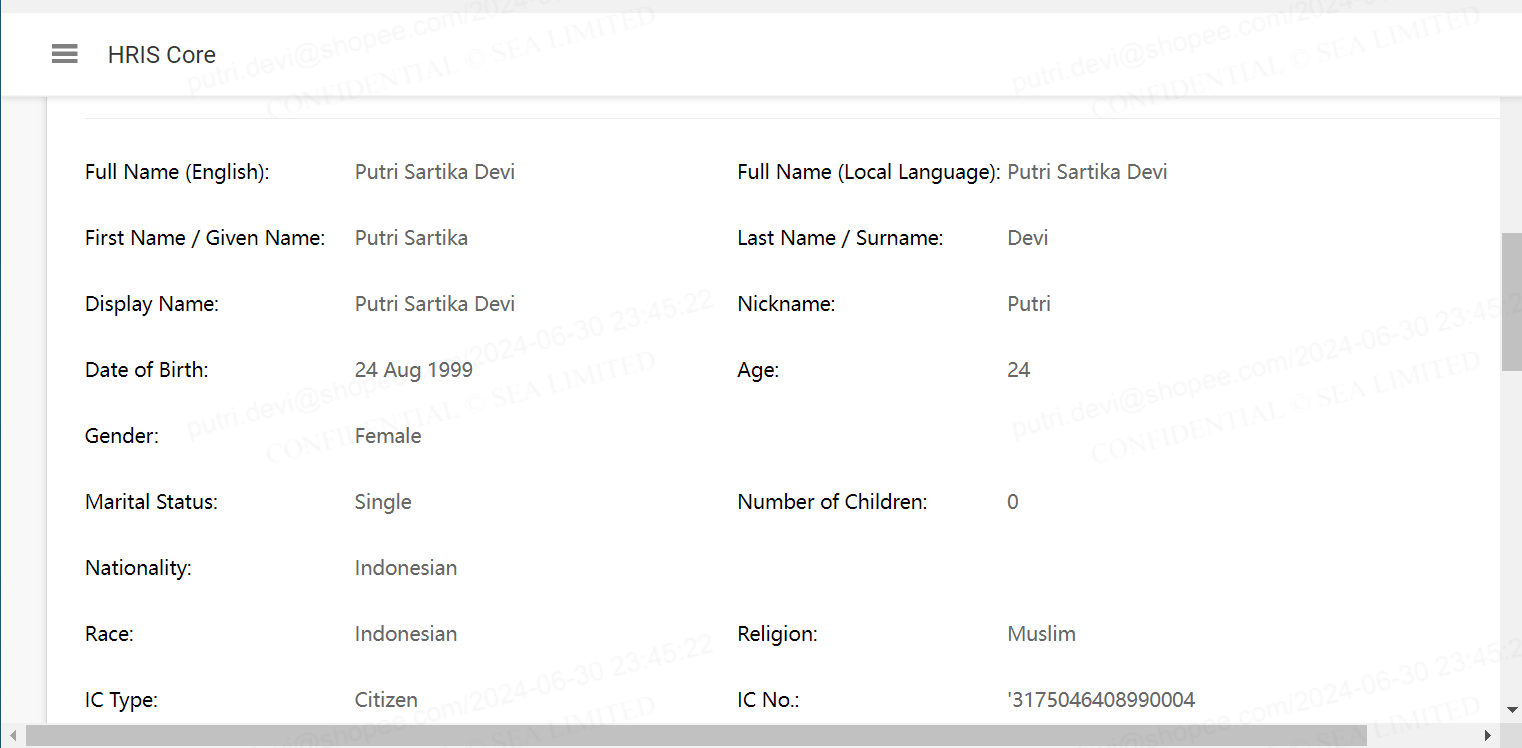Click the Religion value Muslim
The width and height of the screenshot is (1522, 748).
(x=1042, y=634)
